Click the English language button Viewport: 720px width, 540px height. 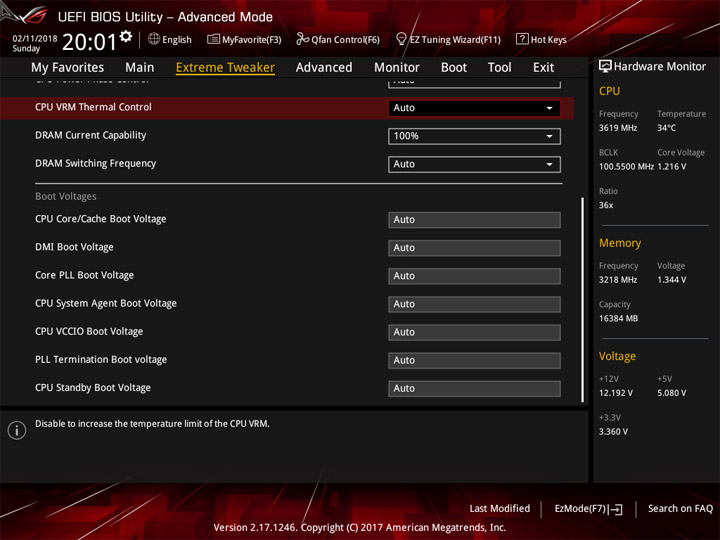170,39
